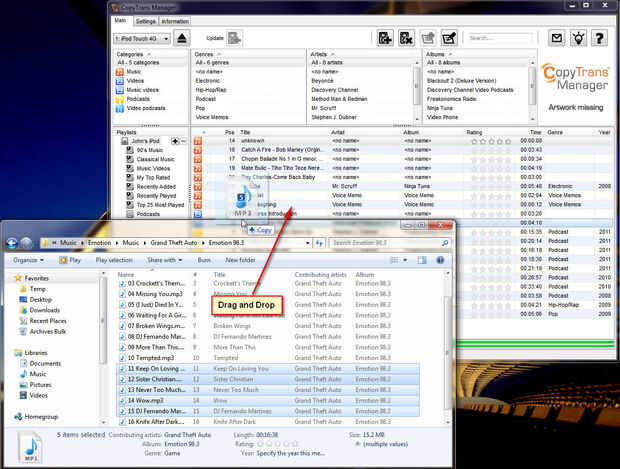Click the Explorer back arrow button
620x469 pixels.
coord(12,243)
